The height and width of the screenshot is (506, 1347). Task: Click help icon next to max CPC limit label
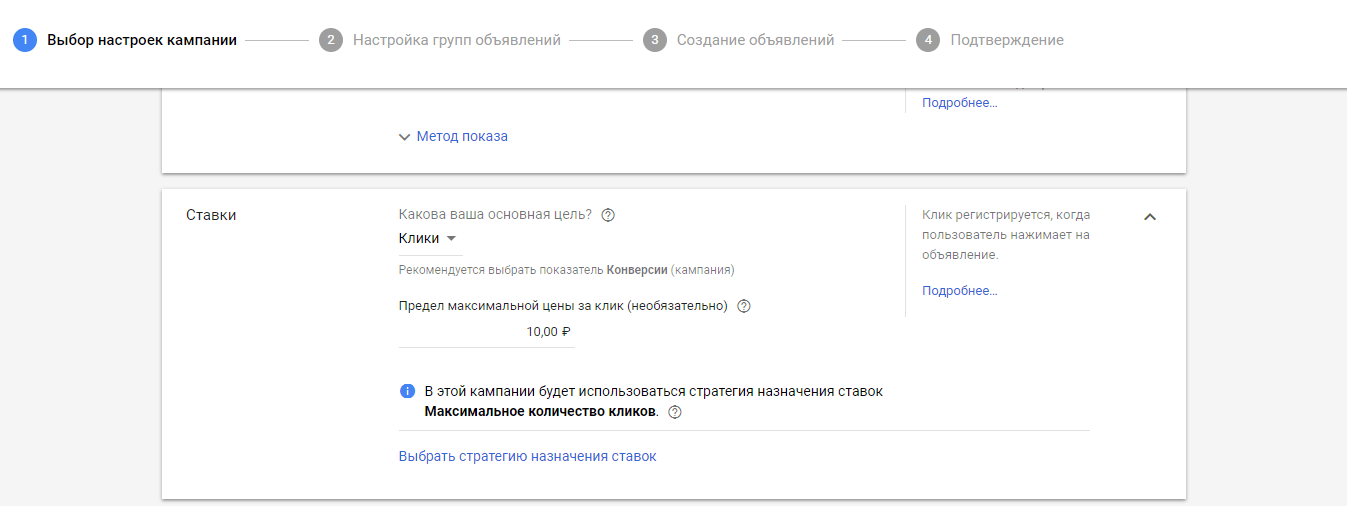click(x=743, y=307)
